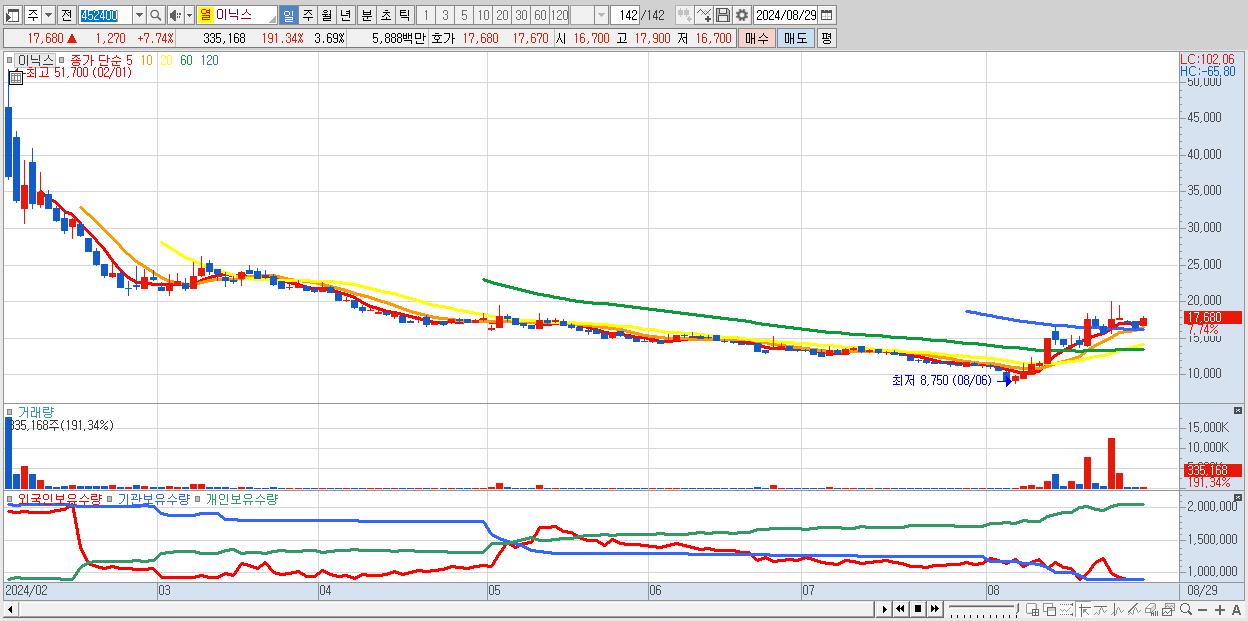
Task: Click the 열 badge before stock name
Action: (x=205, y=15)
